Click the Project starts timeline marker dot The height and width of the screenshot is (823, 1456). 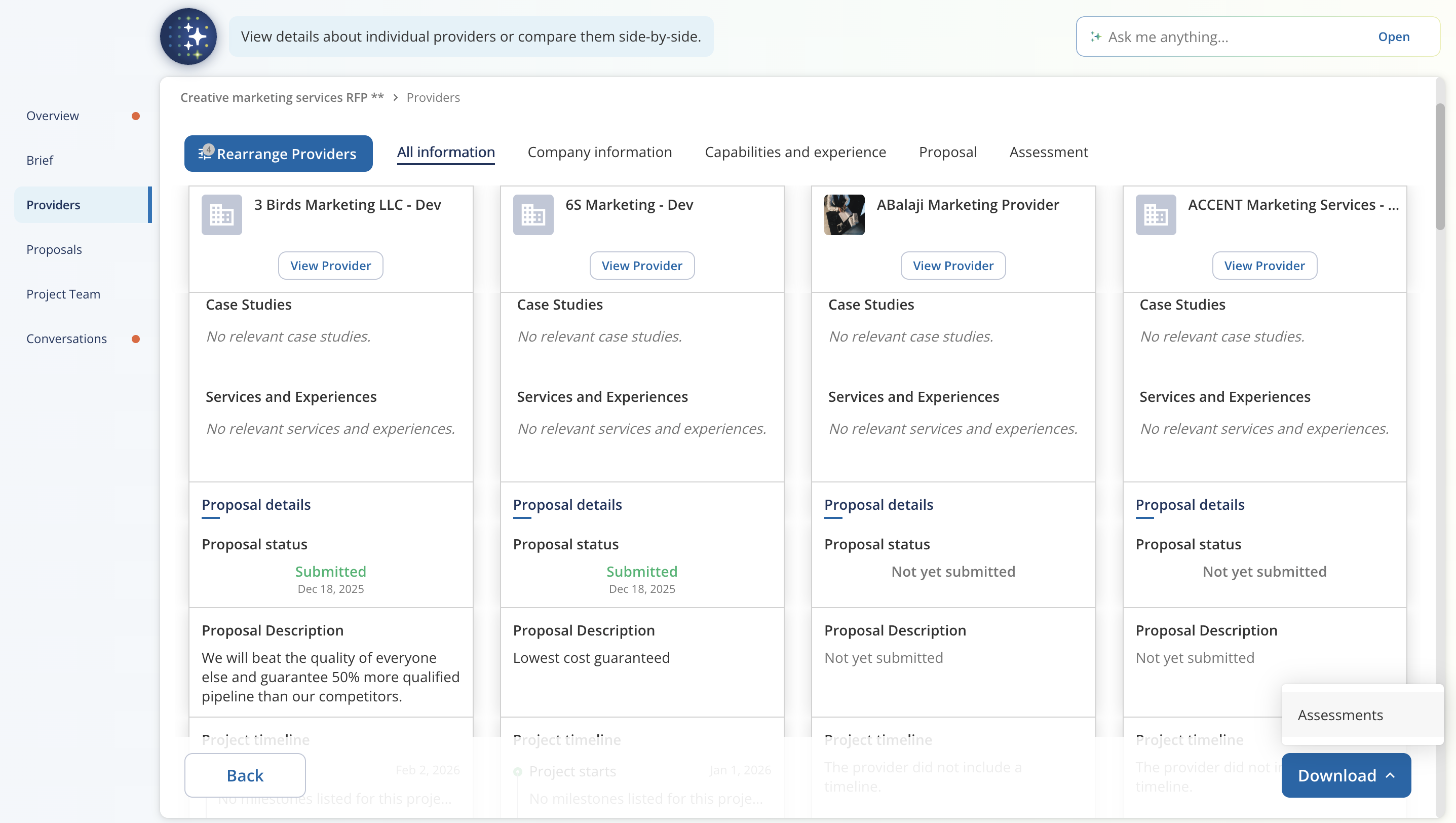point(517,771)
